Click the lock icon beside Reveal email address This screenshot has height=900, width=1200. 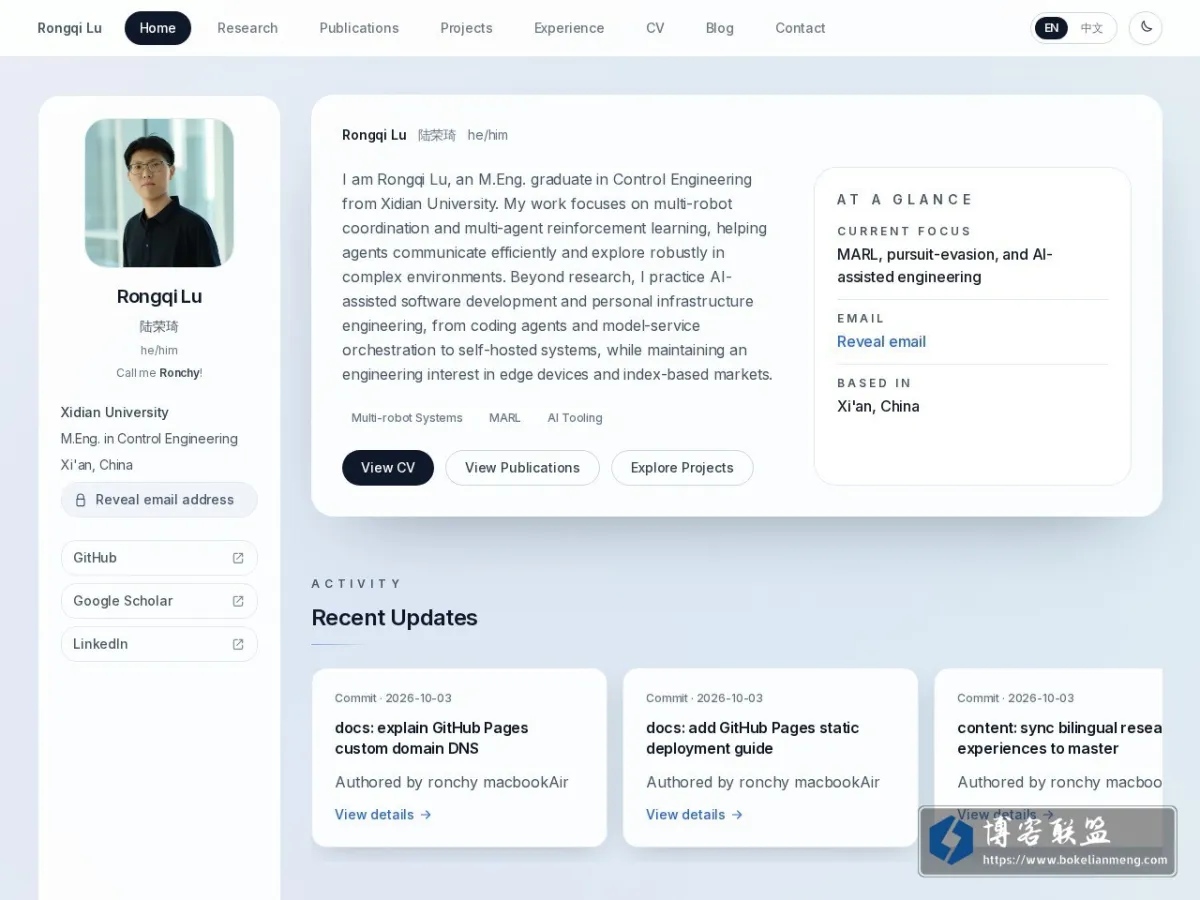point(81,500)
